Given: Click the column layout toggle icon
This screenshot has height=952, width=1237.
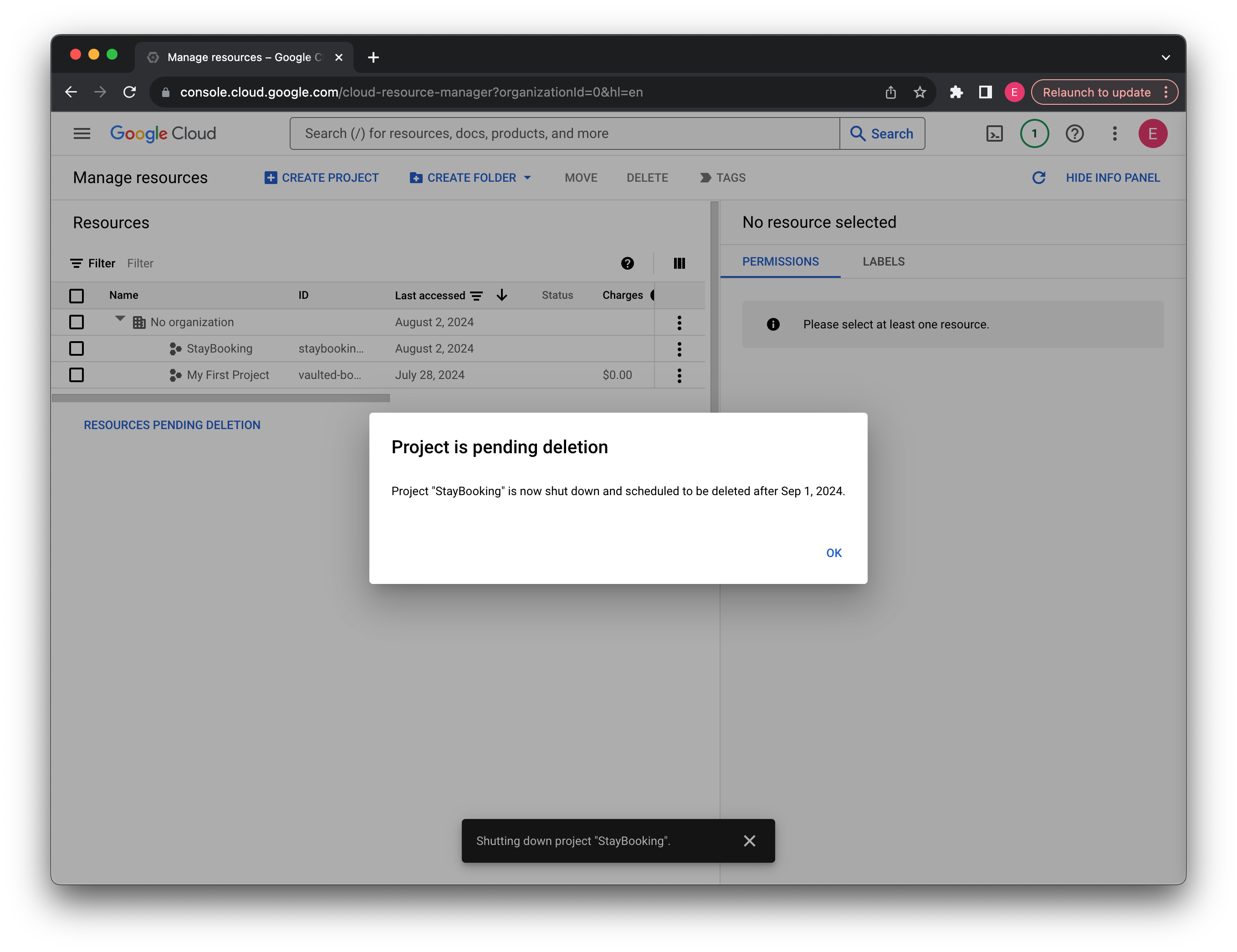Looking at the screenshot, I should click(x=680, y=262).
